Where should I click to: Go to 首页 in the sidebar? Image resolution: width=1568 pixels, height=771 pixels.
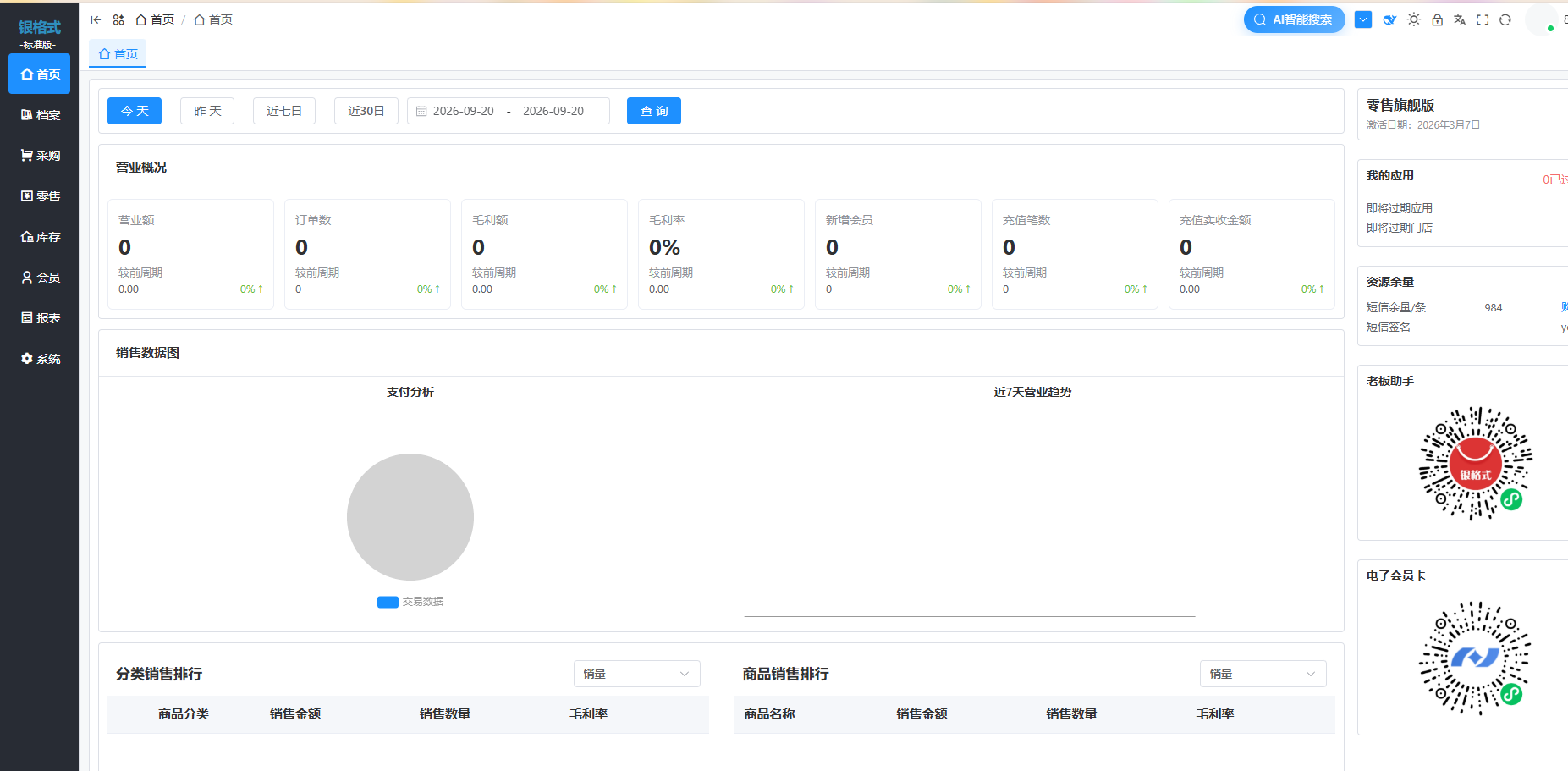pyautogui.click(x=40, y=74)
